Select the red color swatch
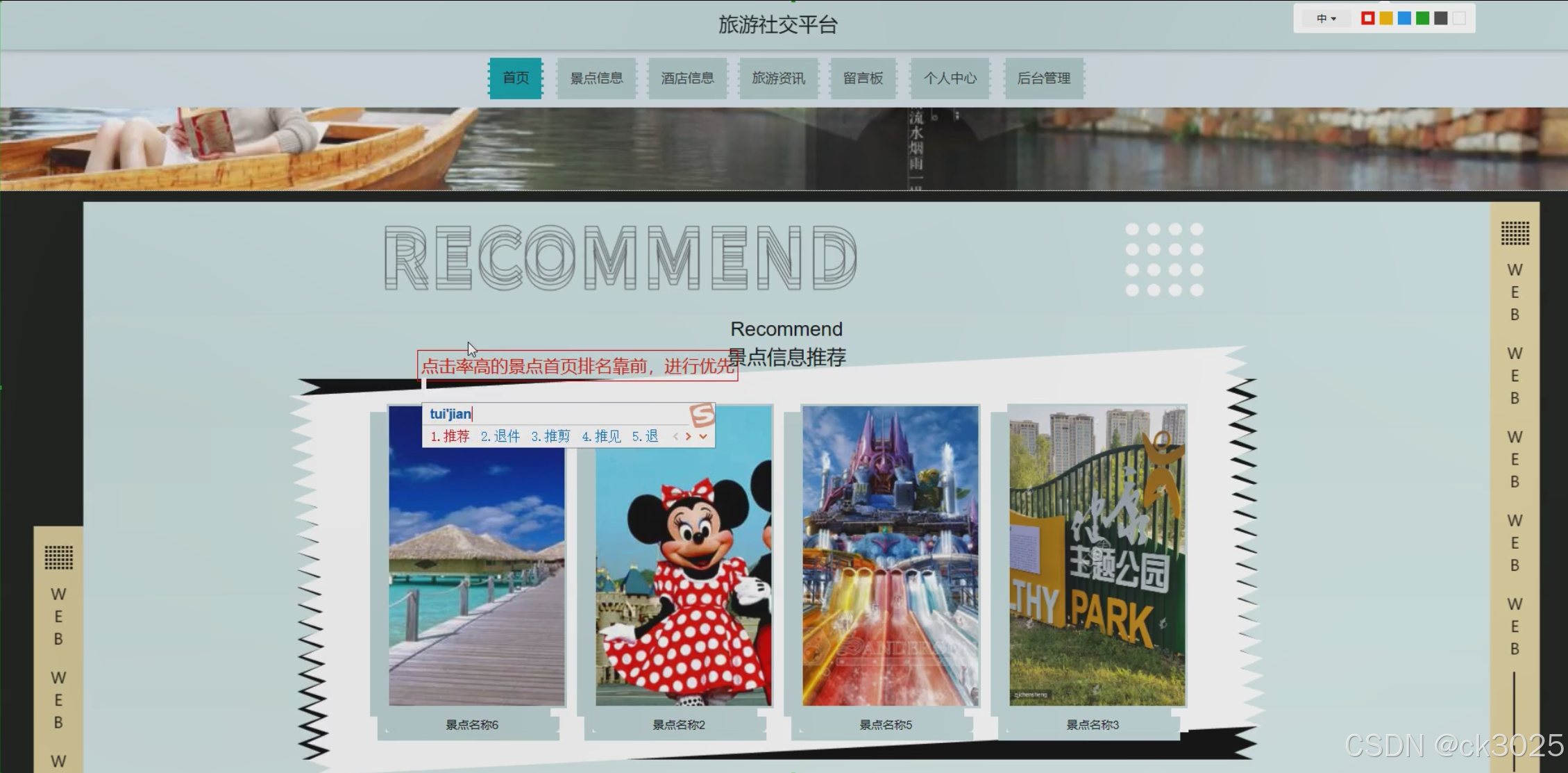 (1367, 19)
